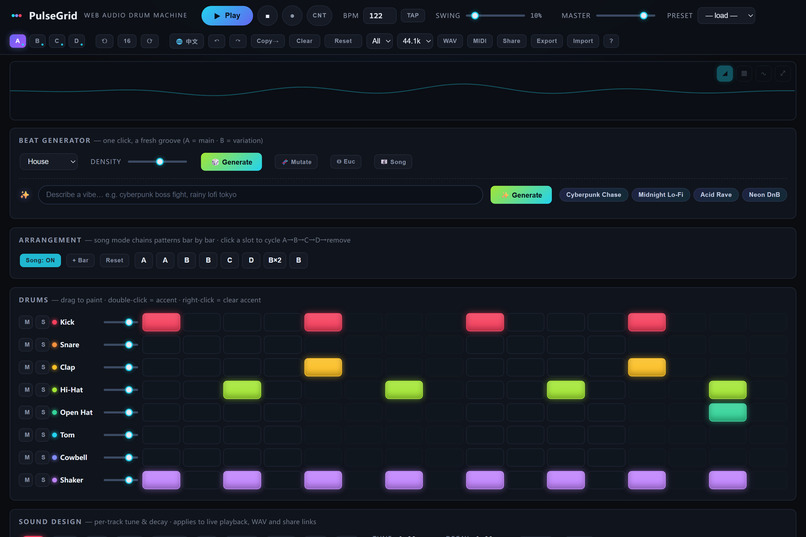This screenshot has width=806, height=537.
Task: Click the Export toolbar item
Action: coord(546,41)
